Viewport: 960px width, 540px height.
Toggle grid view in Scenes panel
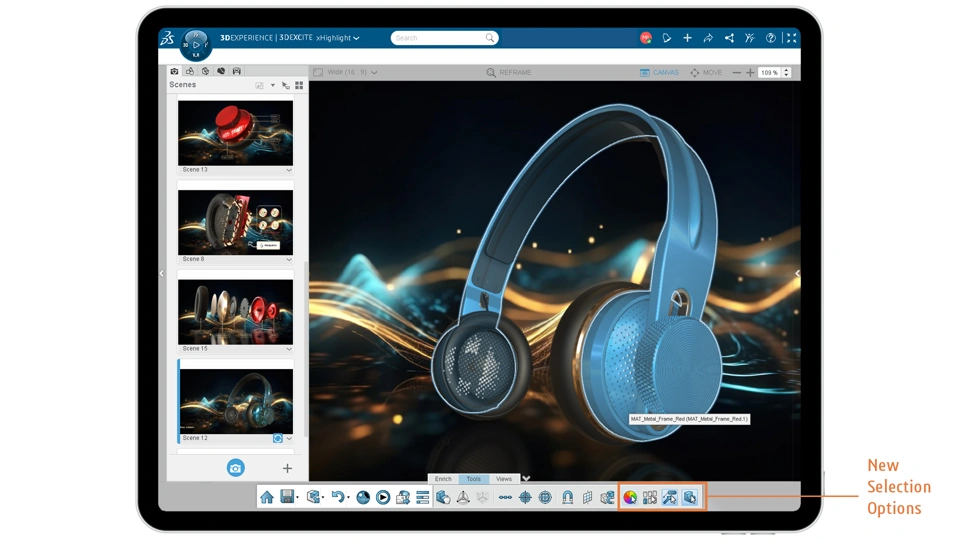[299, 85]
